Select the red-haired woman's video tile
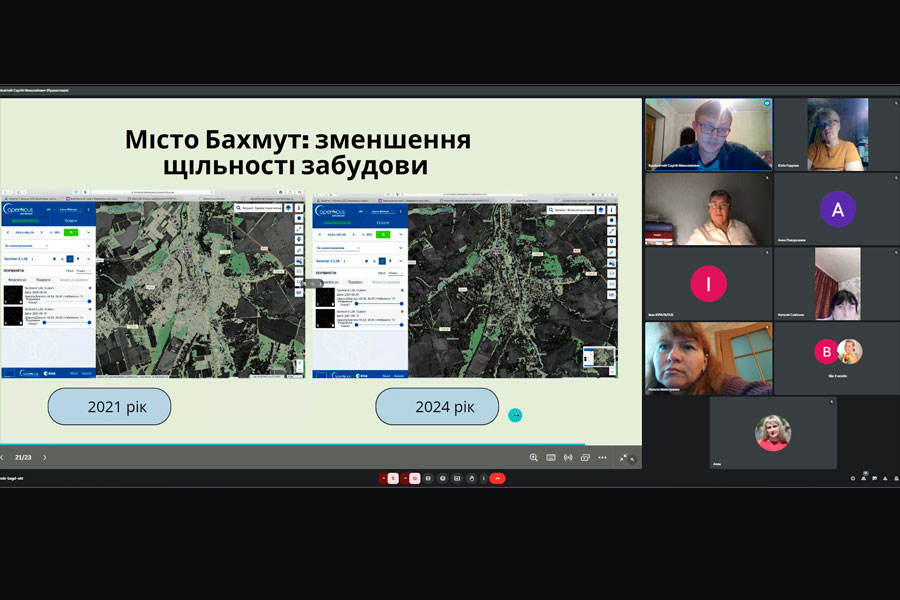900x600 pixels. 709,358
